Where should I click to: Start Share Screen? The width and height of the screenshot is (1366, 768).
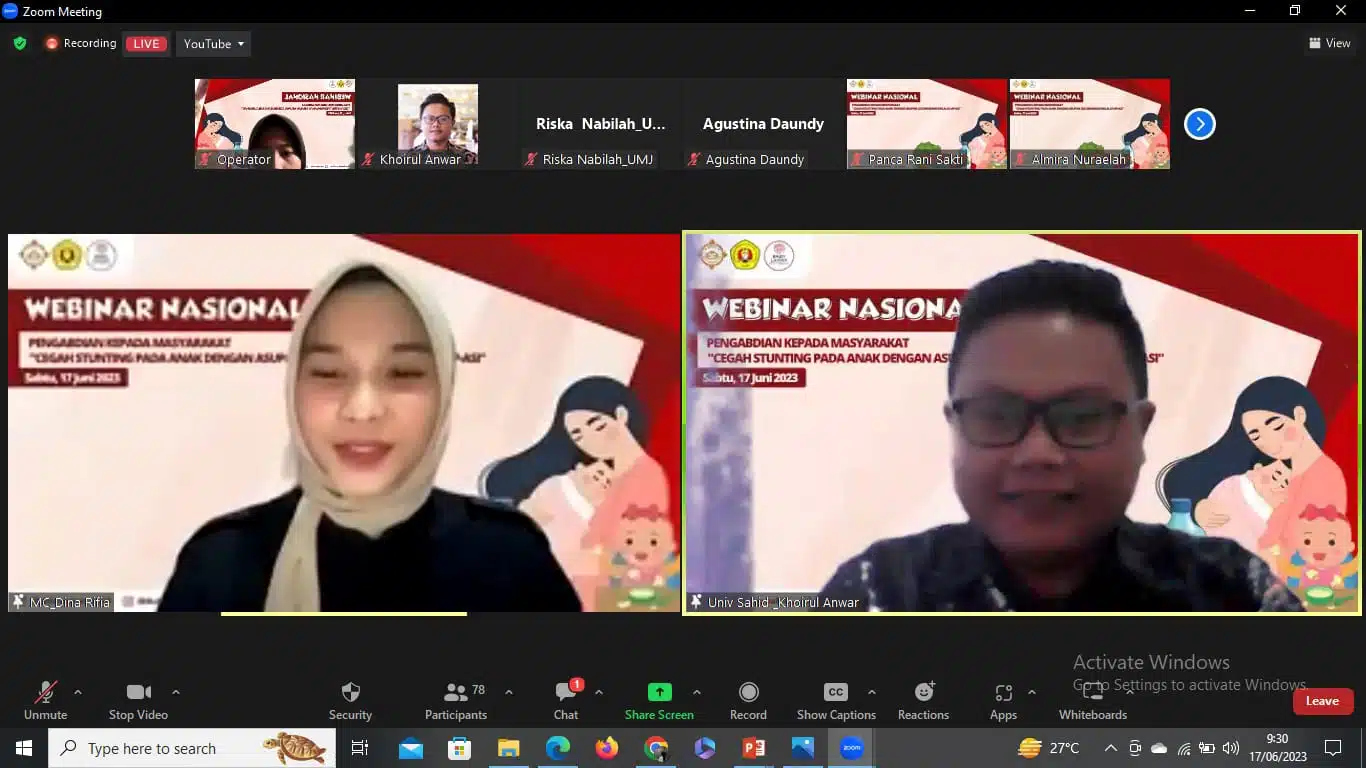(659, 700)
